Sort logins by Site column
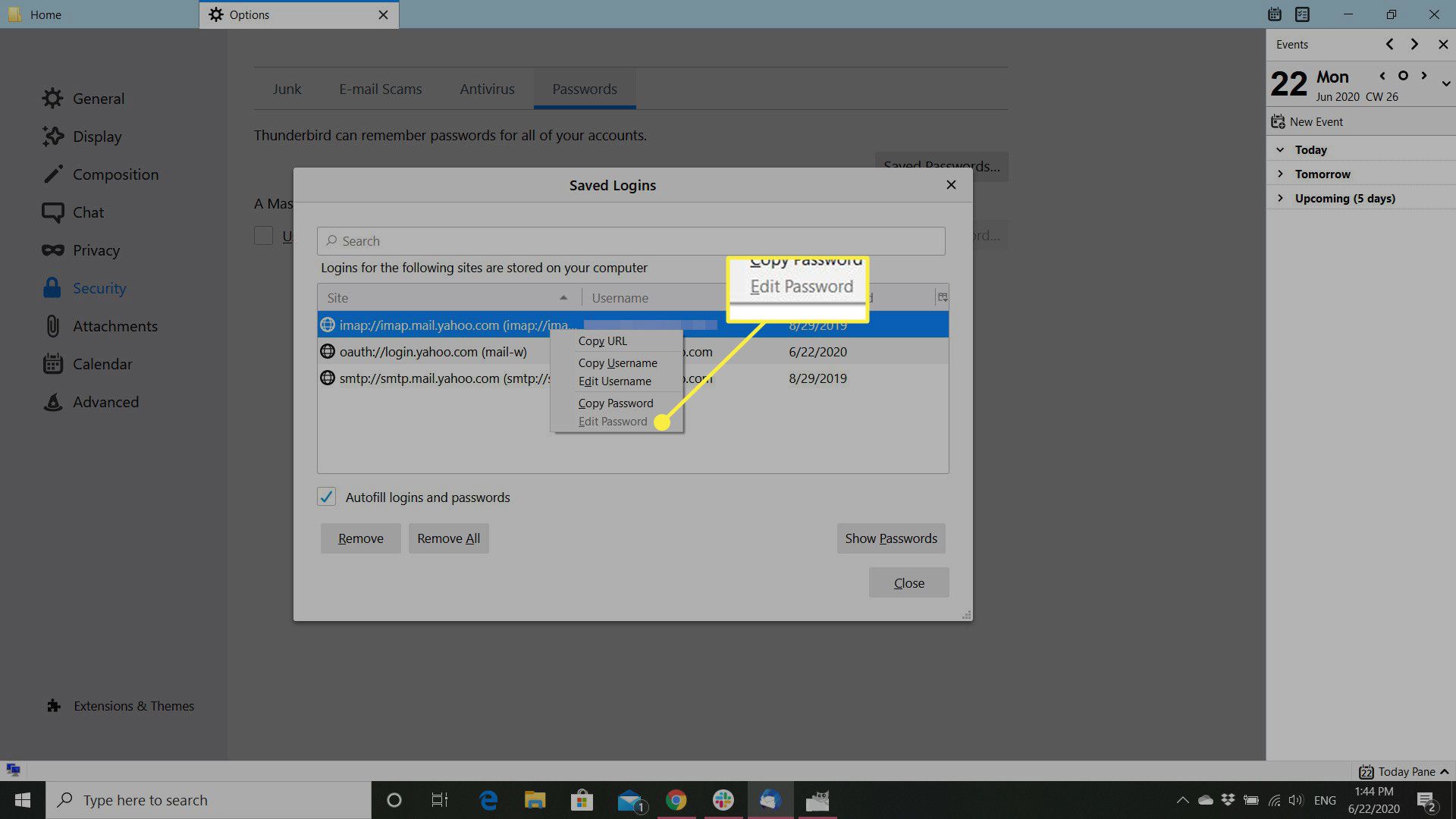This screenshot has width=1456, height=819. click(449, 298)
